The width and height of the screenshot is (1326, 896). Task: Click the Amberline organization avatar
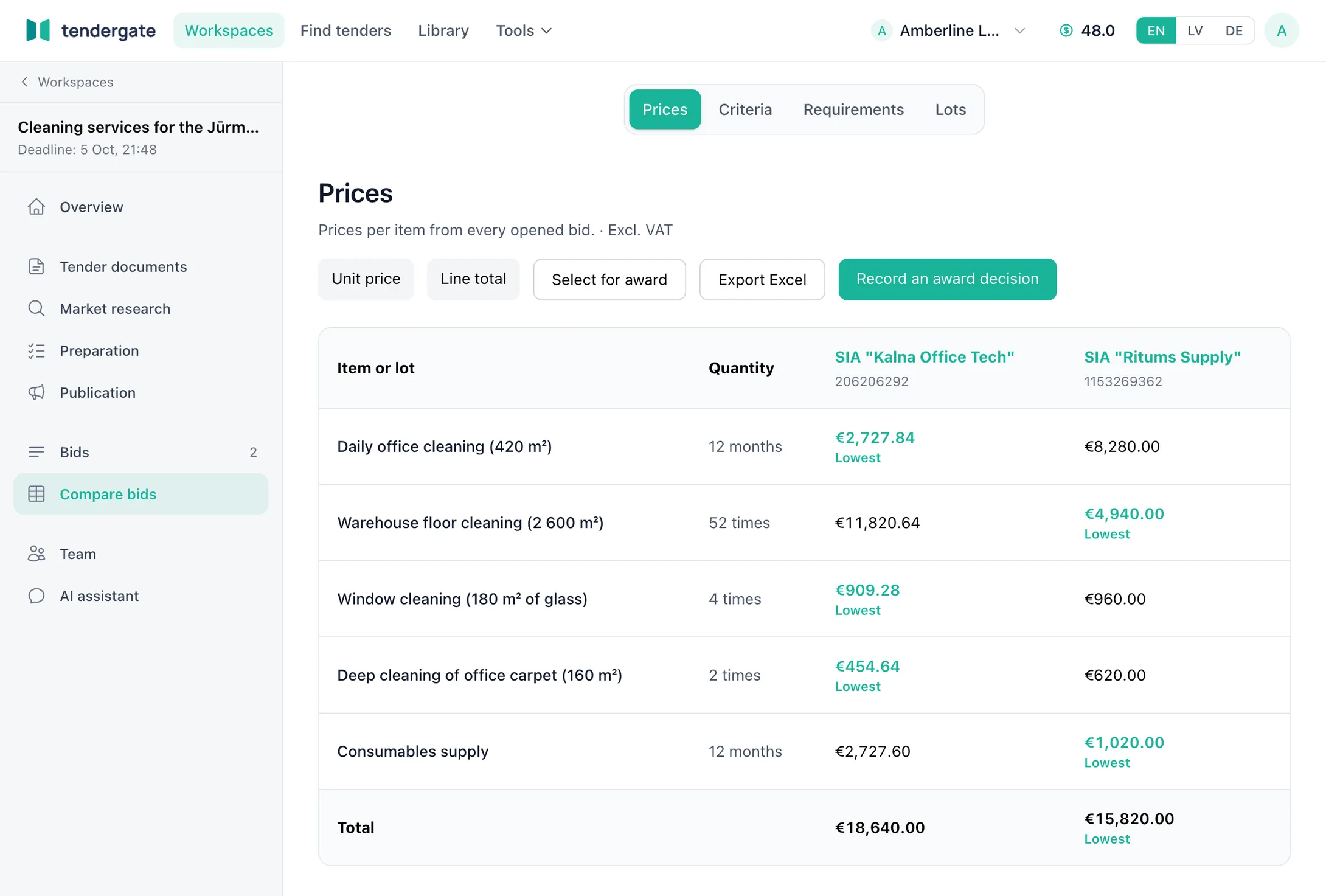pos(881,30)
